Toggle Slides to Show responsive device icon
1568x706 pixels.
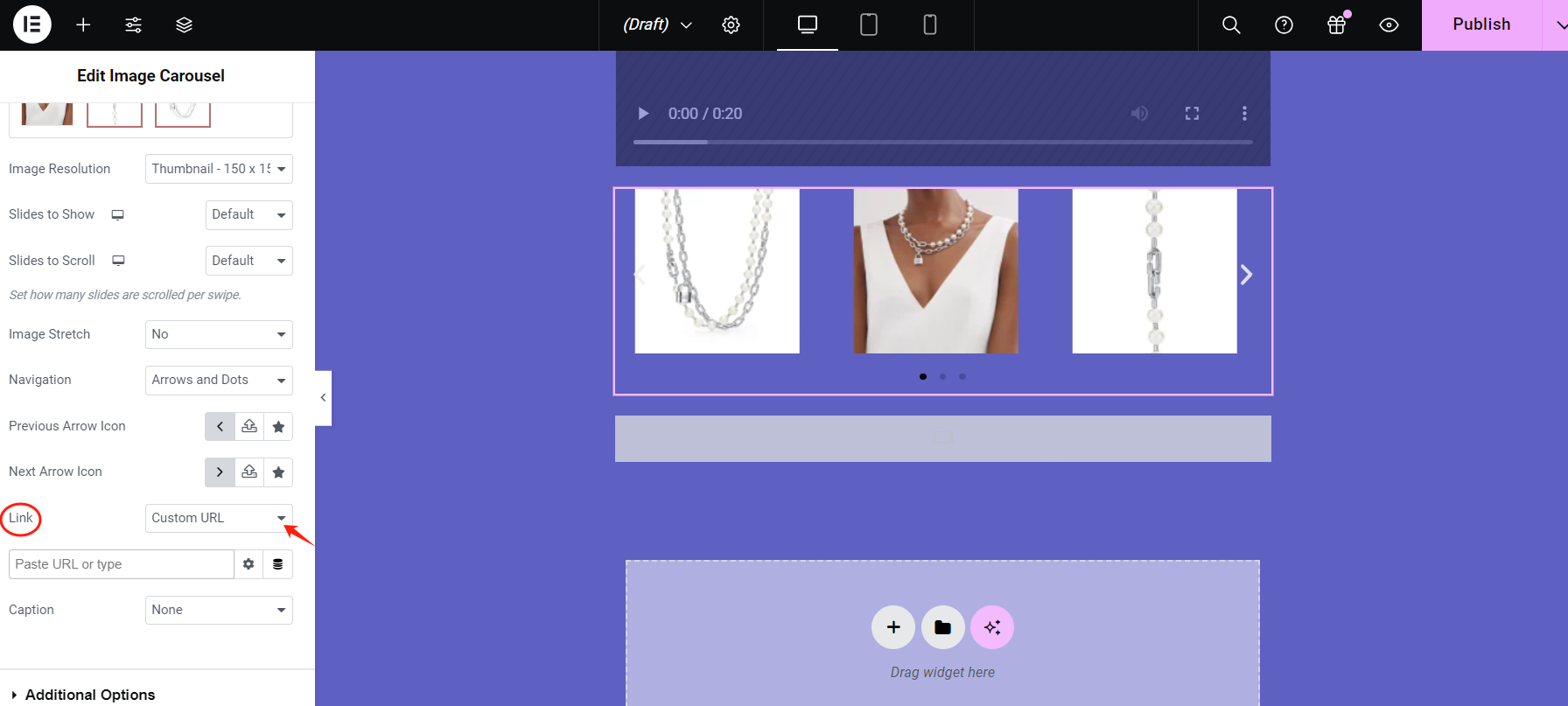[x=118, y=214]
